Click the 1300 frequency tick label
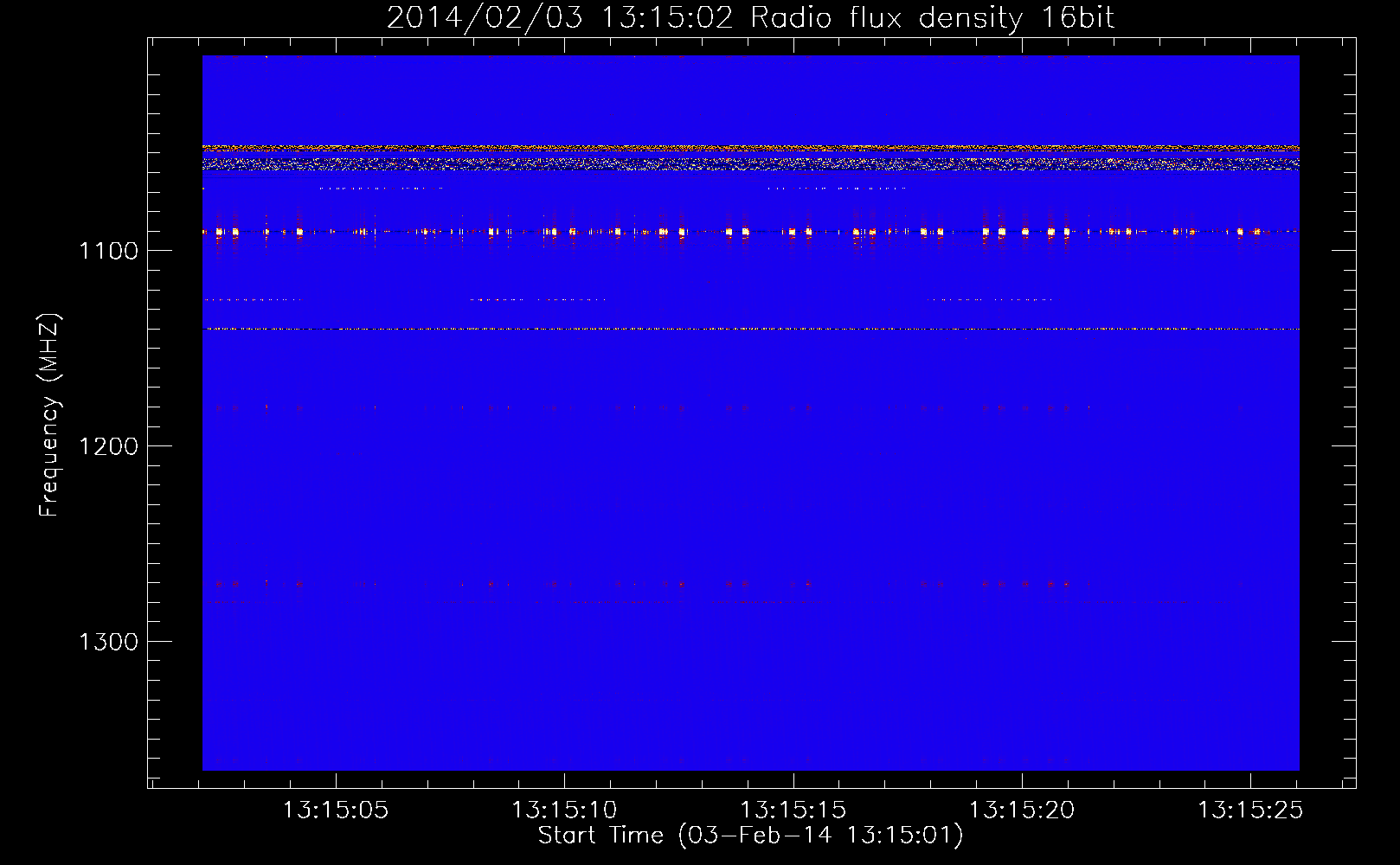The image size is (1400, 865). (x=109, y=642)
